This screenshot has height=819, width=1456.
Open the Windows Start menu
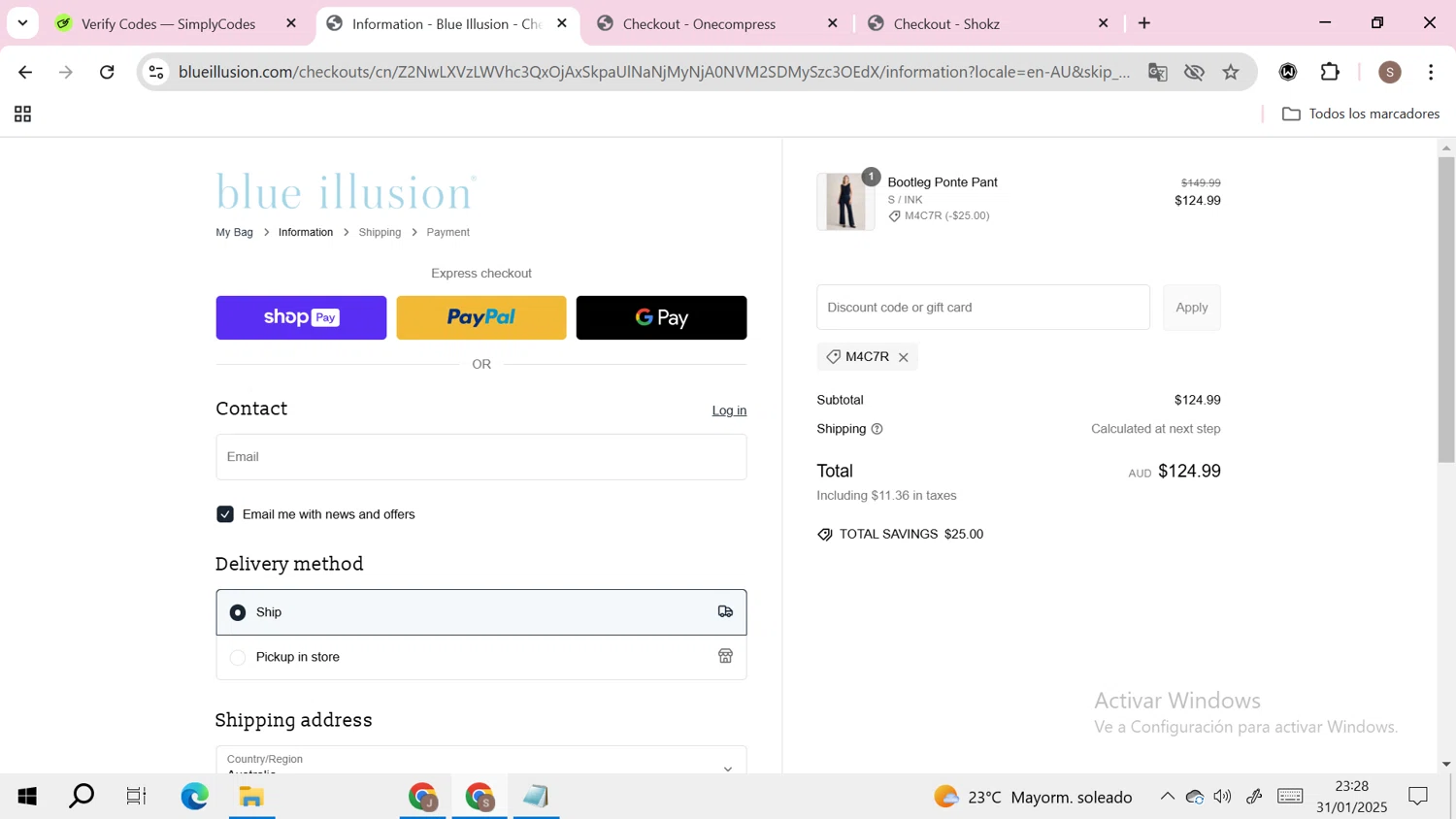tap(27, 797)
